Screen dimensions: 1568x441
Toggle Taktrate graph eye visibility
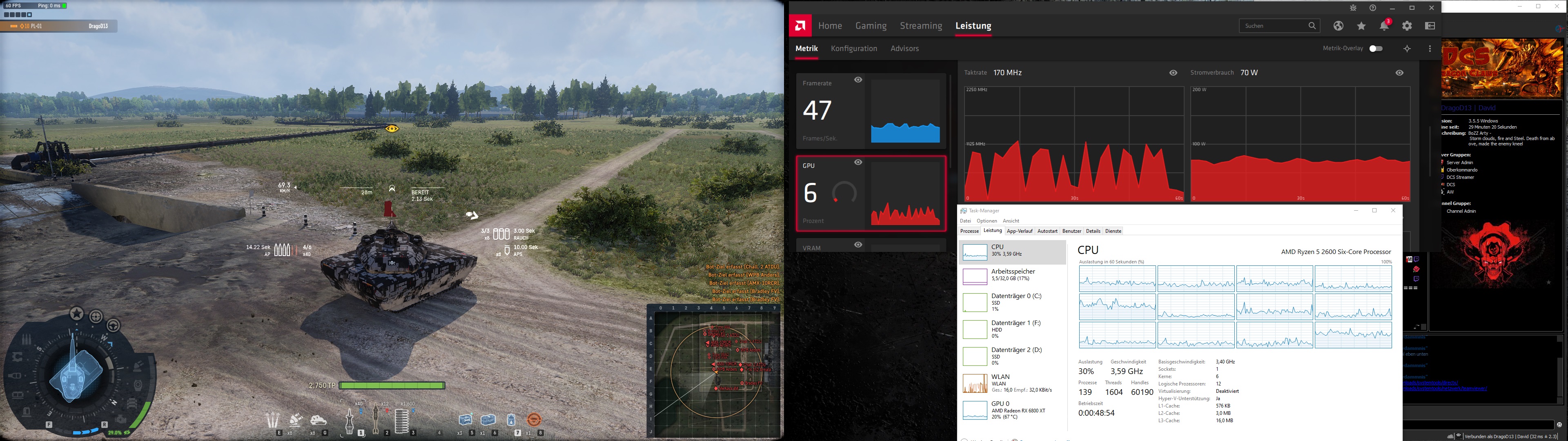click(1173, 73)
